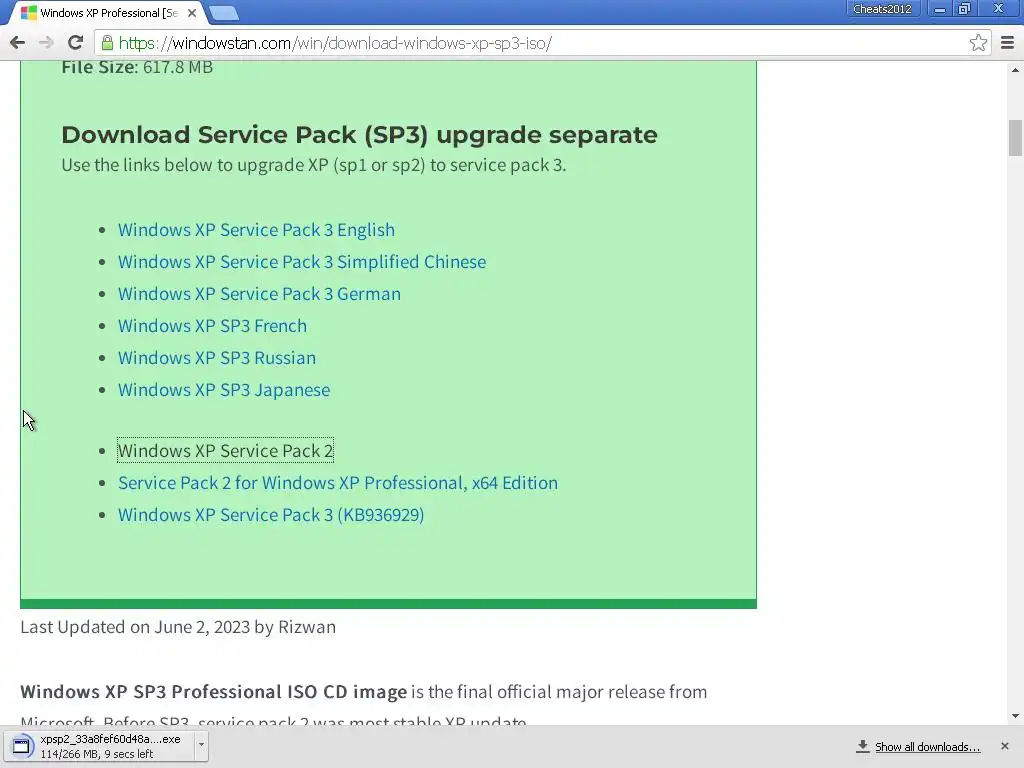Close the downloads bar
This screenshot has width=1024, height=768.
[1004, 746]
